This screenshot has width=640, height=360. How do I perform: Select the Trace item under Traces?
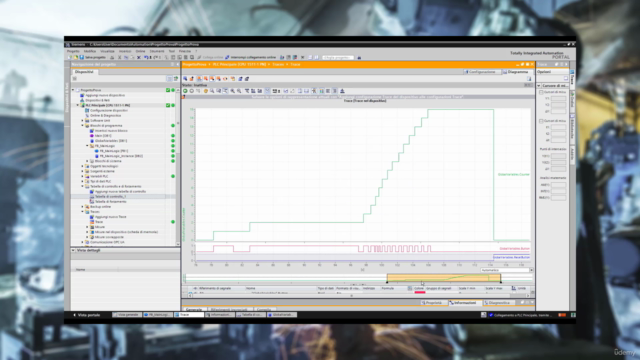coord(99,222)
